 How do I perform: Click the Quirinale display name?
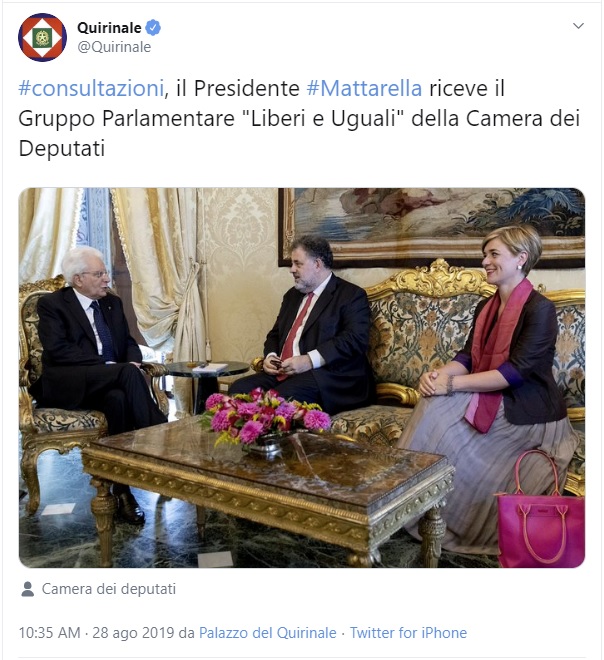pos(109,28)
